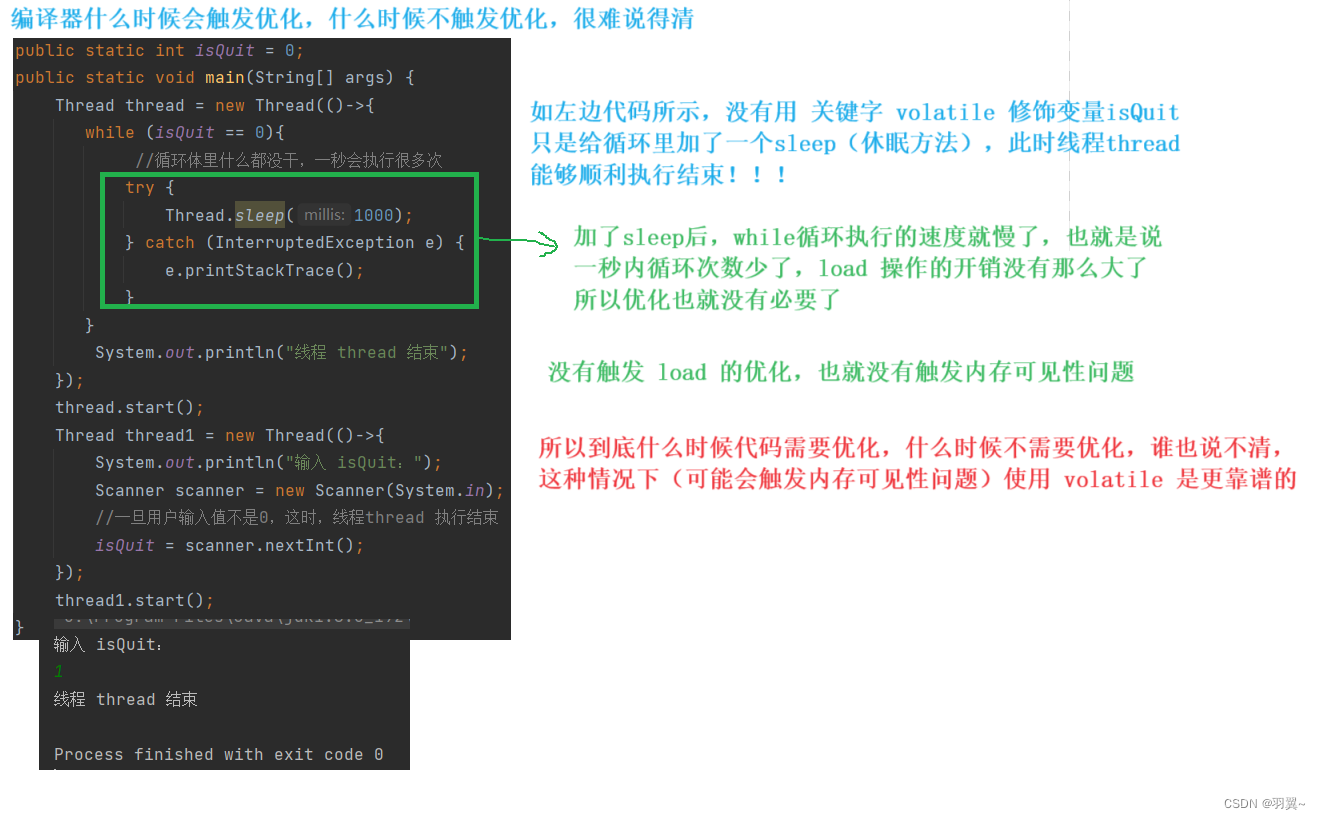Click the green input value '1' in console
1321x820 pixels.
59,672
